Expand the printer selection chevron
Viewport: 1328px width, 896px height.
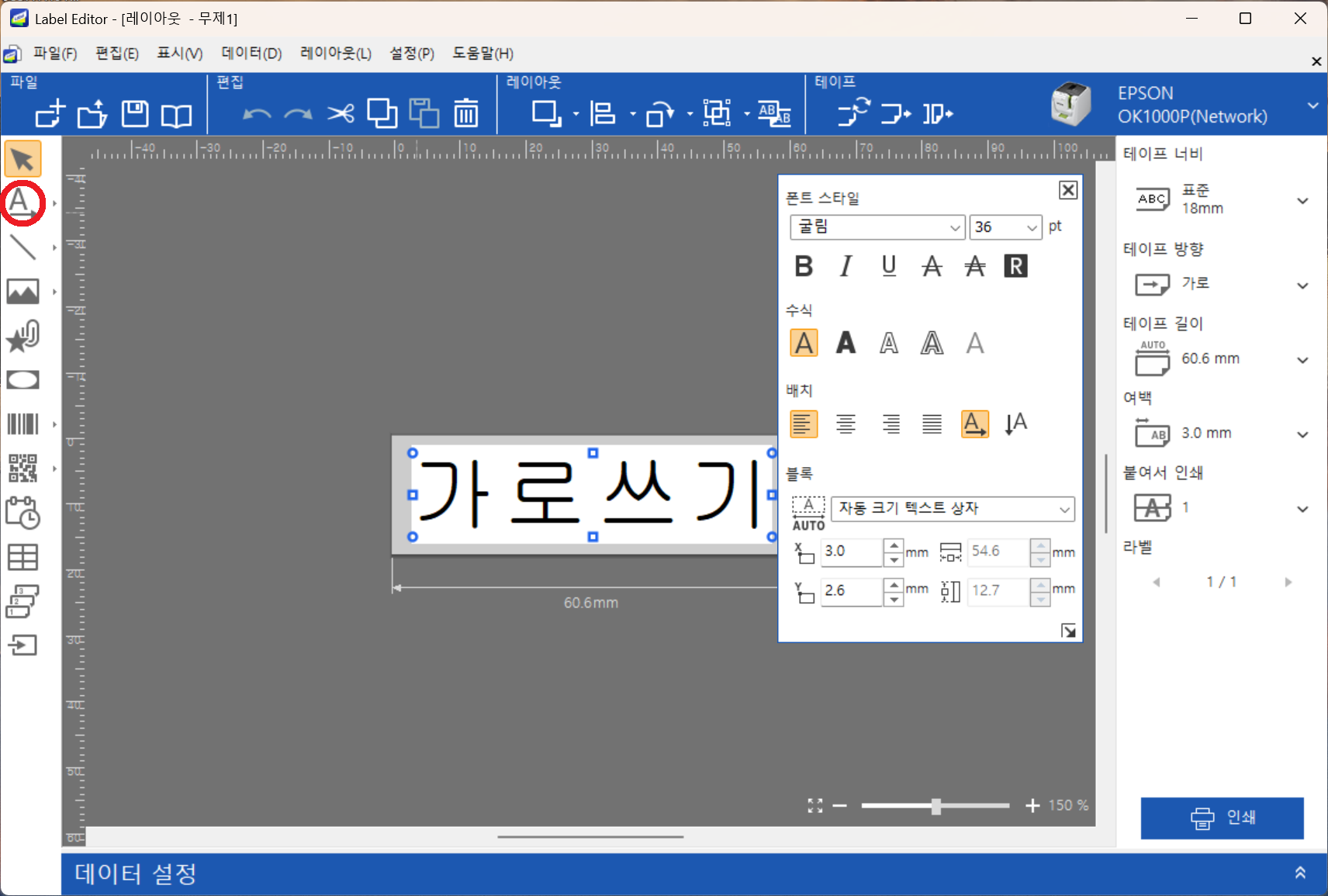(1312, 106)
